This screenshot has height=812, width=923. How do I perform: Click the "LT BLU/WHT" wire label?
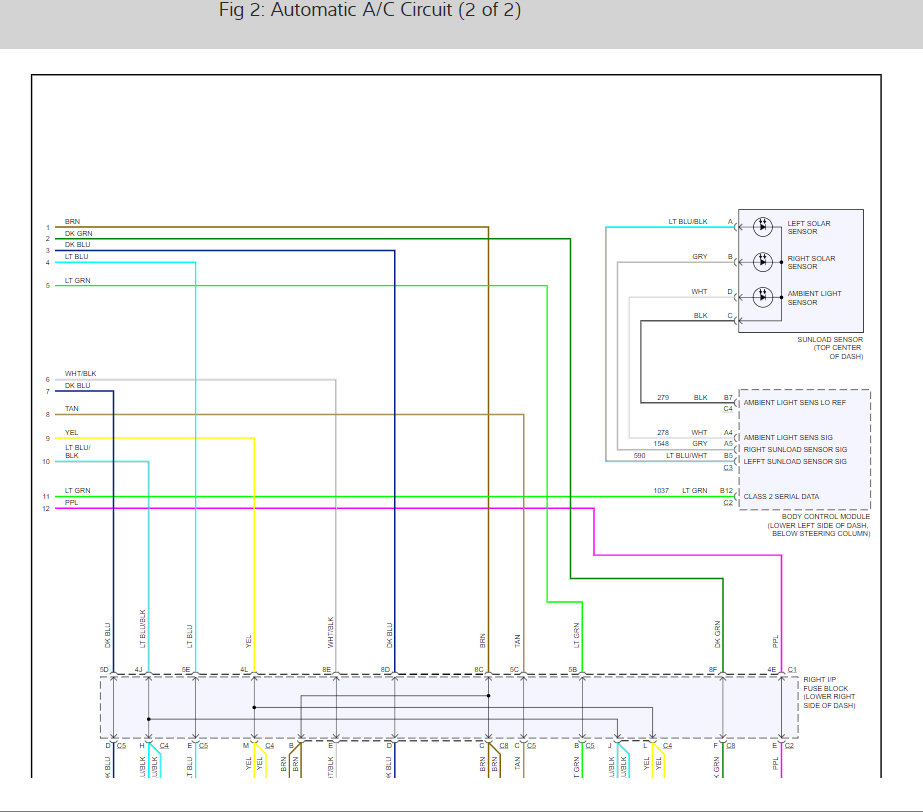[x=686, y=456]
